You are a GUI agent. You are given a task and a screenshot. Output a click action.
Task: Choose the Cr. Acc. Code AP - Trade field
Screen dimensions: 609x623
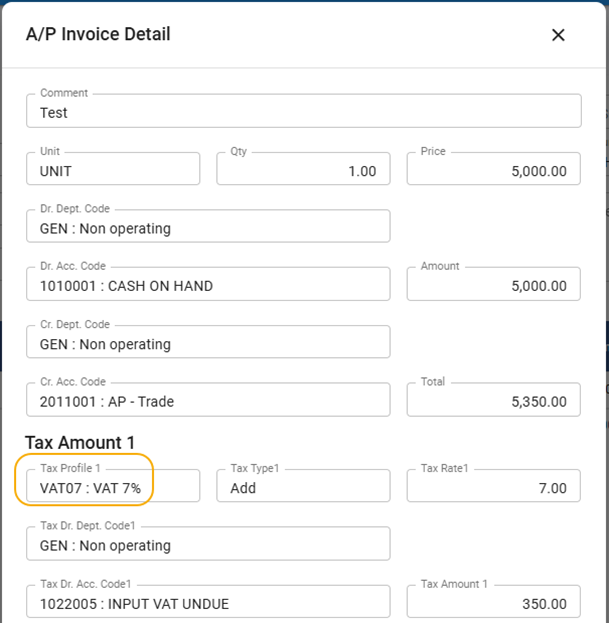(208, 401)
